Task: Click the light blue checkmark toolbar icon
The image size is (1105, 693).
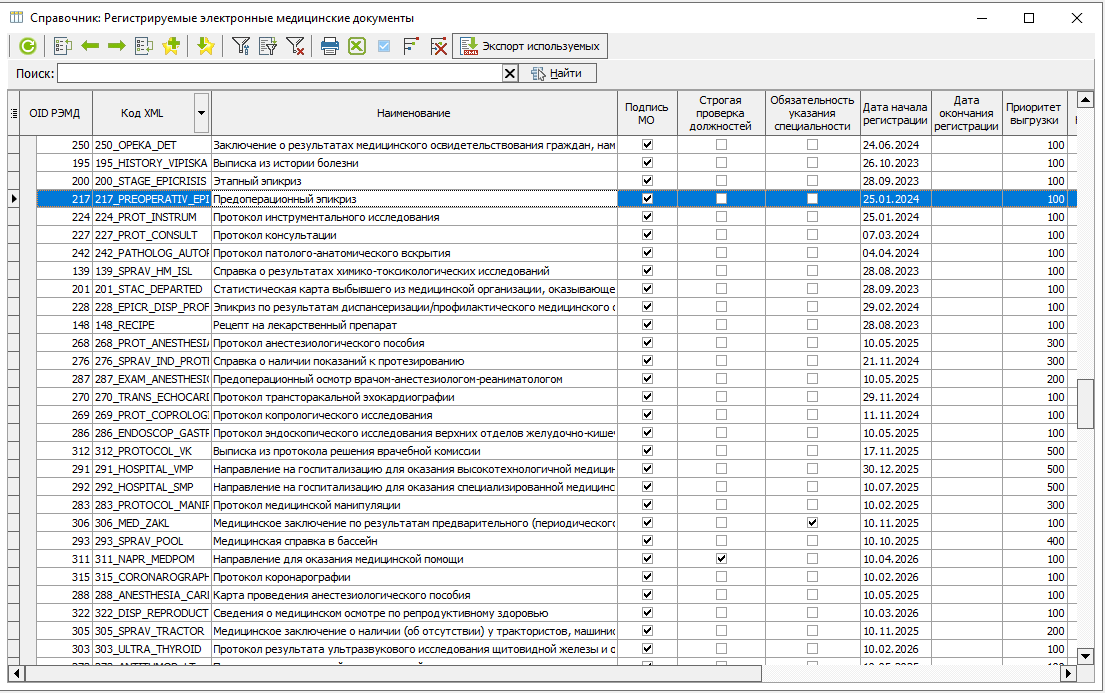Action: [384, 47]
